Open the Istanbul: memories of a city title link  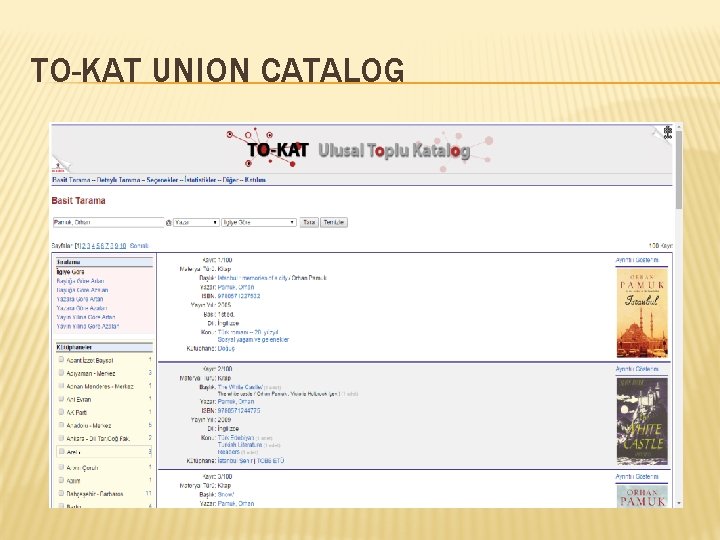[253, 278]
